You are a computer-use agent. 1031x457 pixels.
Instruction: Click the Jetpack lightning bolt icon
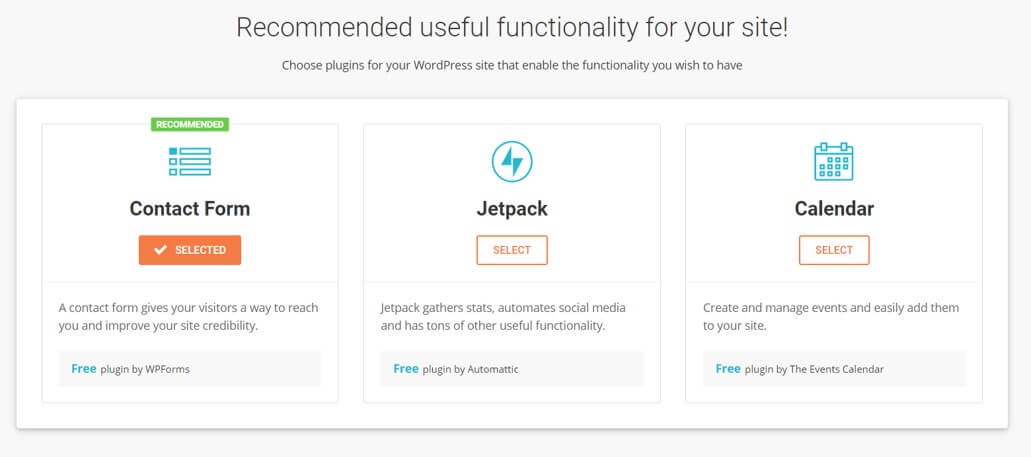pos(512,161)
